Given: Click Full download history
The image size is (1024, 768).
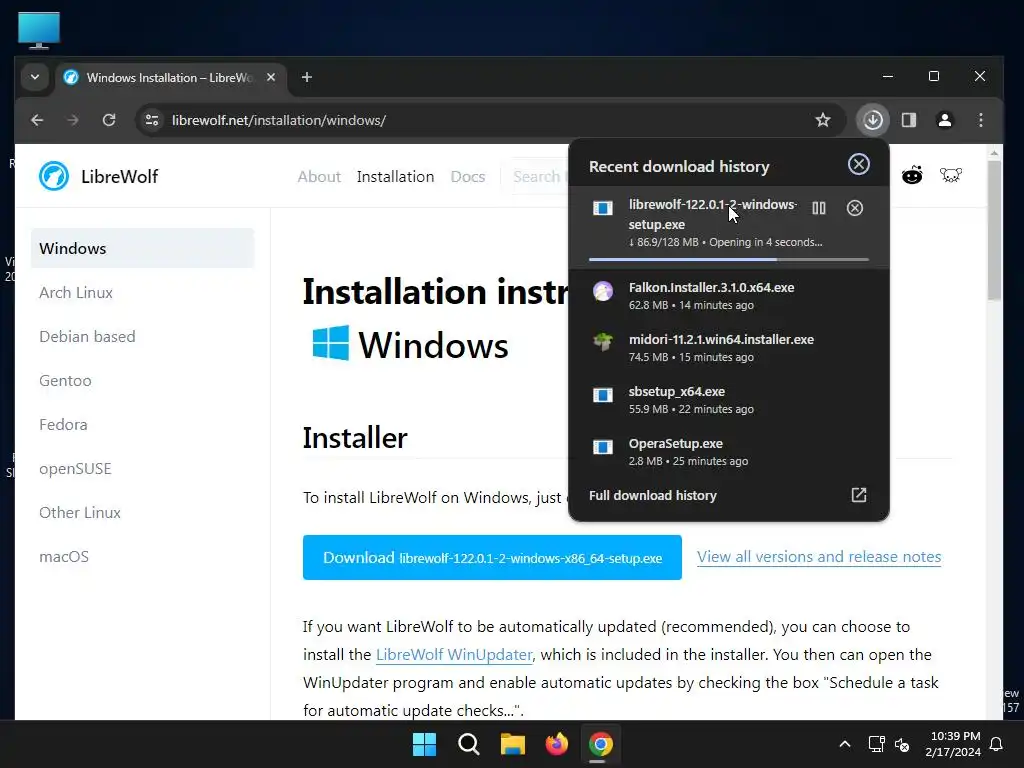Looking at the screenshot, I should pyautogui.click(x=653, y=495).
